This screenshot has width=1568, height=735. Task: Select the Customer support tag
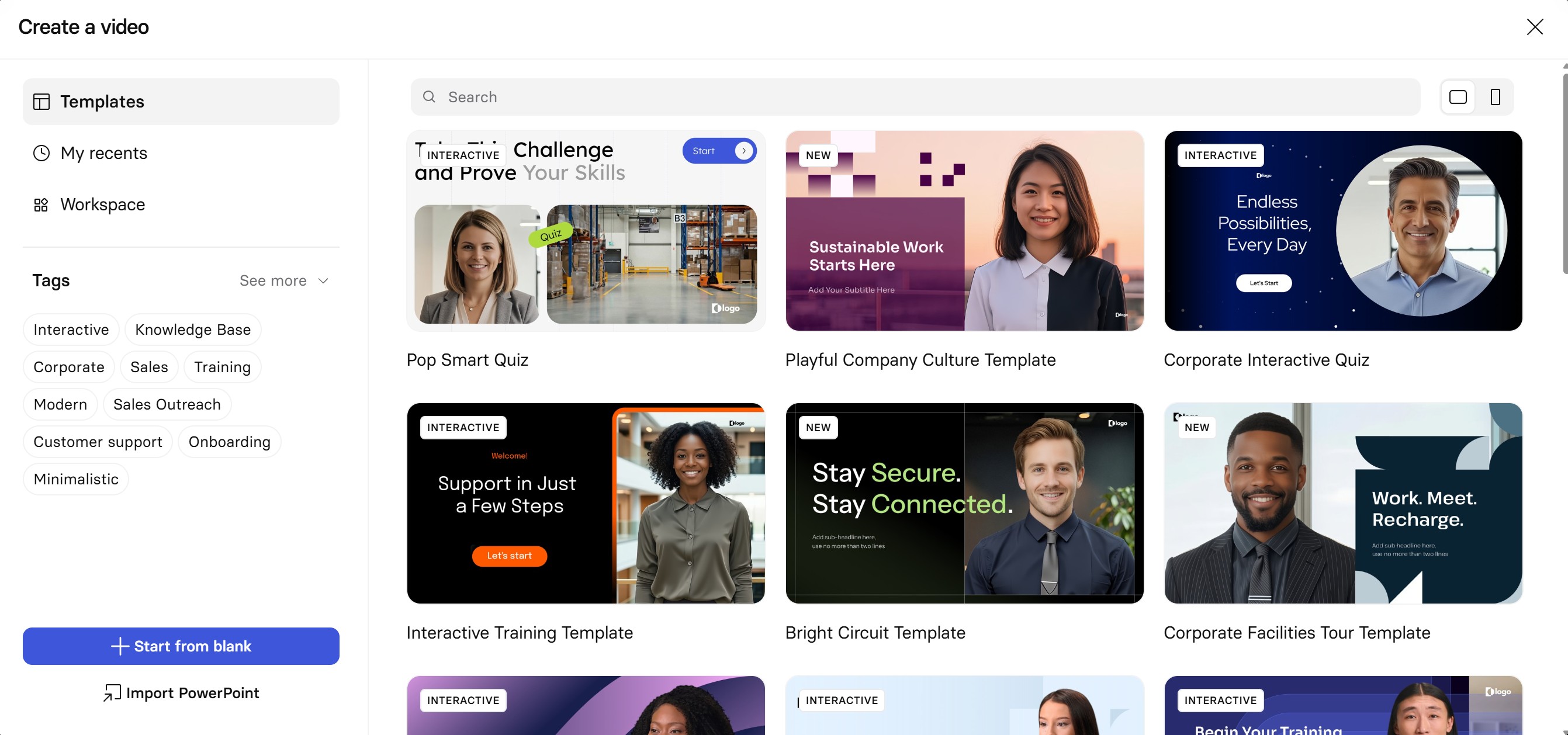98,442
